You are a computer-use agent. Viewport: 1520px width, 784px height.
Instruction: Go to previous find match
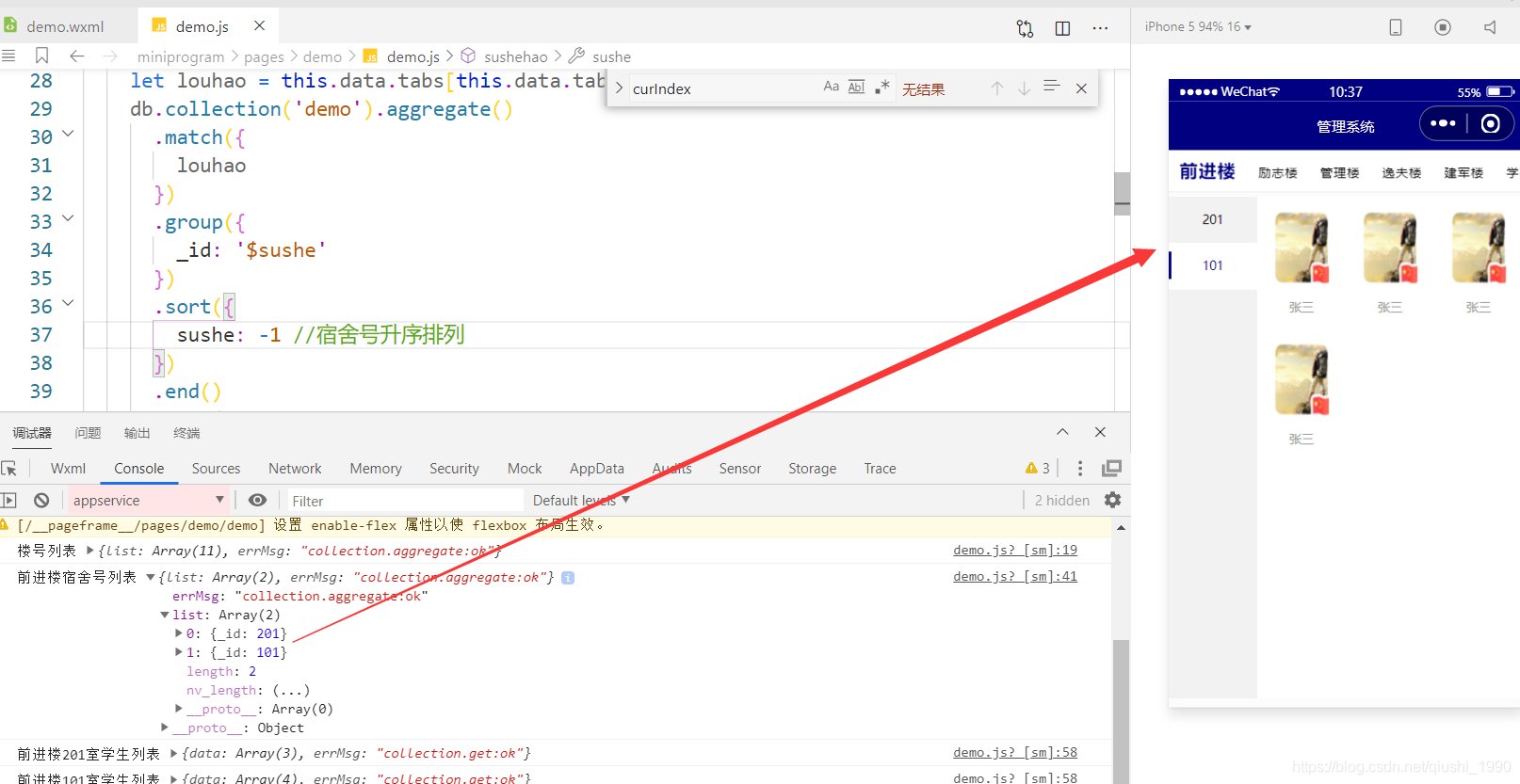(996, 88)
